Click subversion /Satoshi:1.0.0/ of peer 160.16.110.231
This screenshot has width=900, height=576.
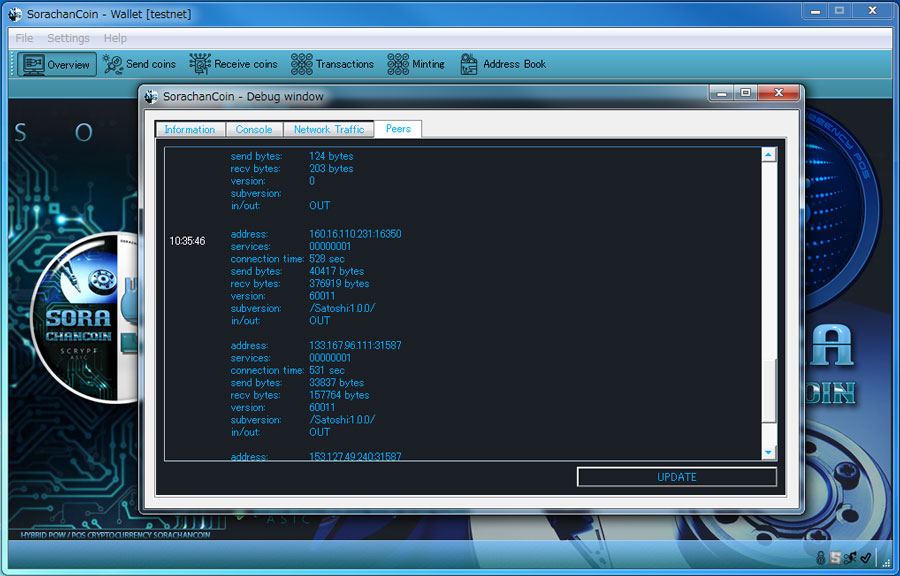coord(342,308)
